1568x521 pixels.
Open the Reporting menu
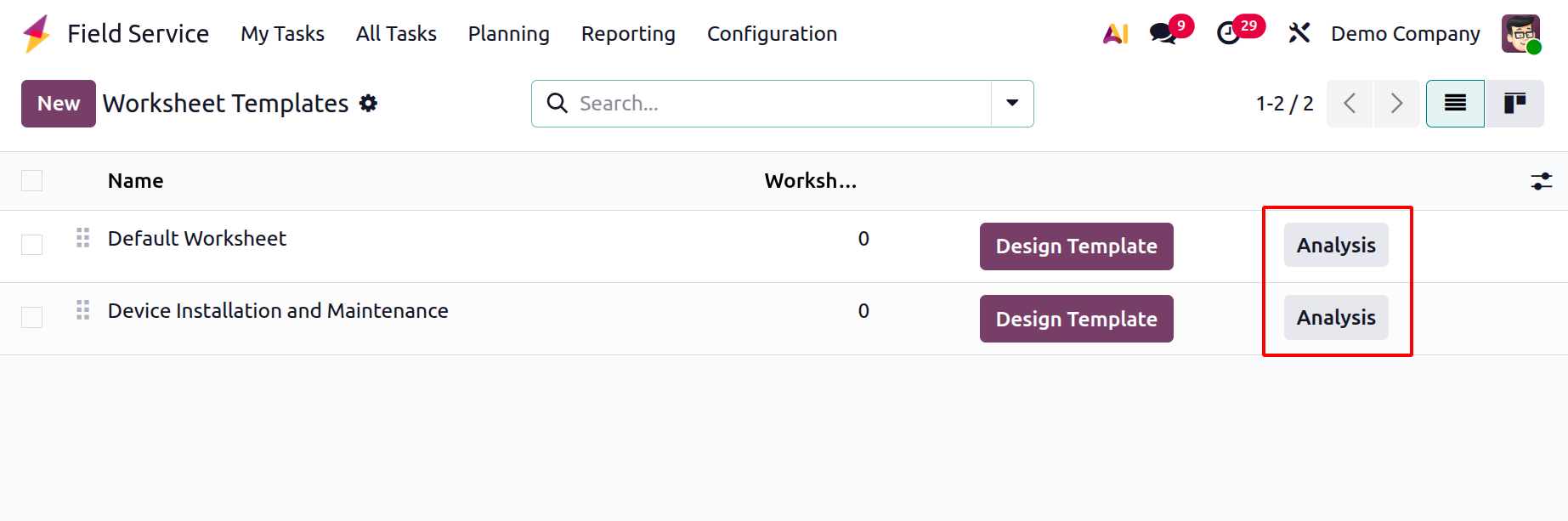tap(628, 34)
